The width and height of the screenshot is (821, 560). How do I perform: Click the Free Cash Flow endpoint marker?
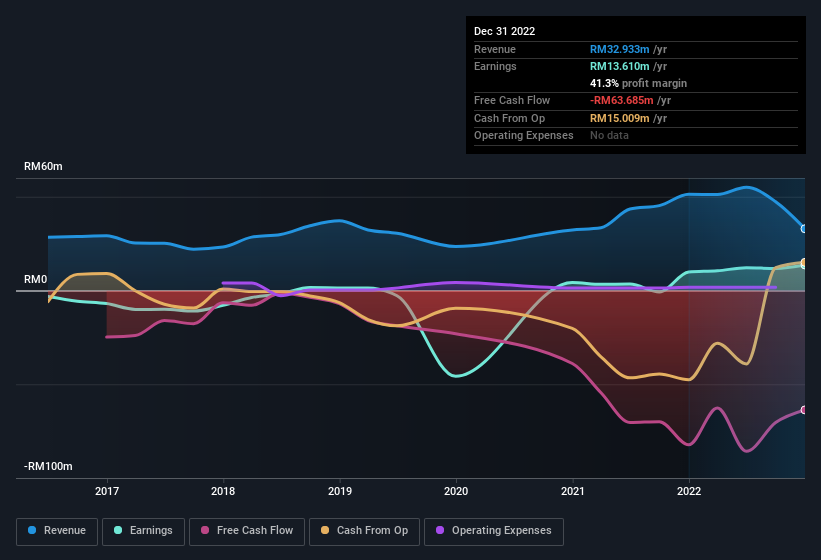(804, 410)
